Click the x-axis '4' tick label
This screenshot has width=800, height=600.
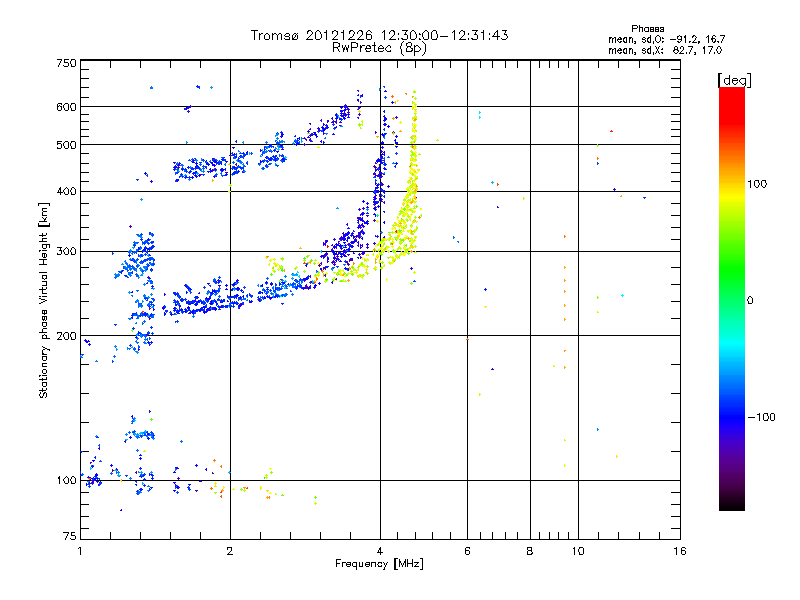coord(380,551)
